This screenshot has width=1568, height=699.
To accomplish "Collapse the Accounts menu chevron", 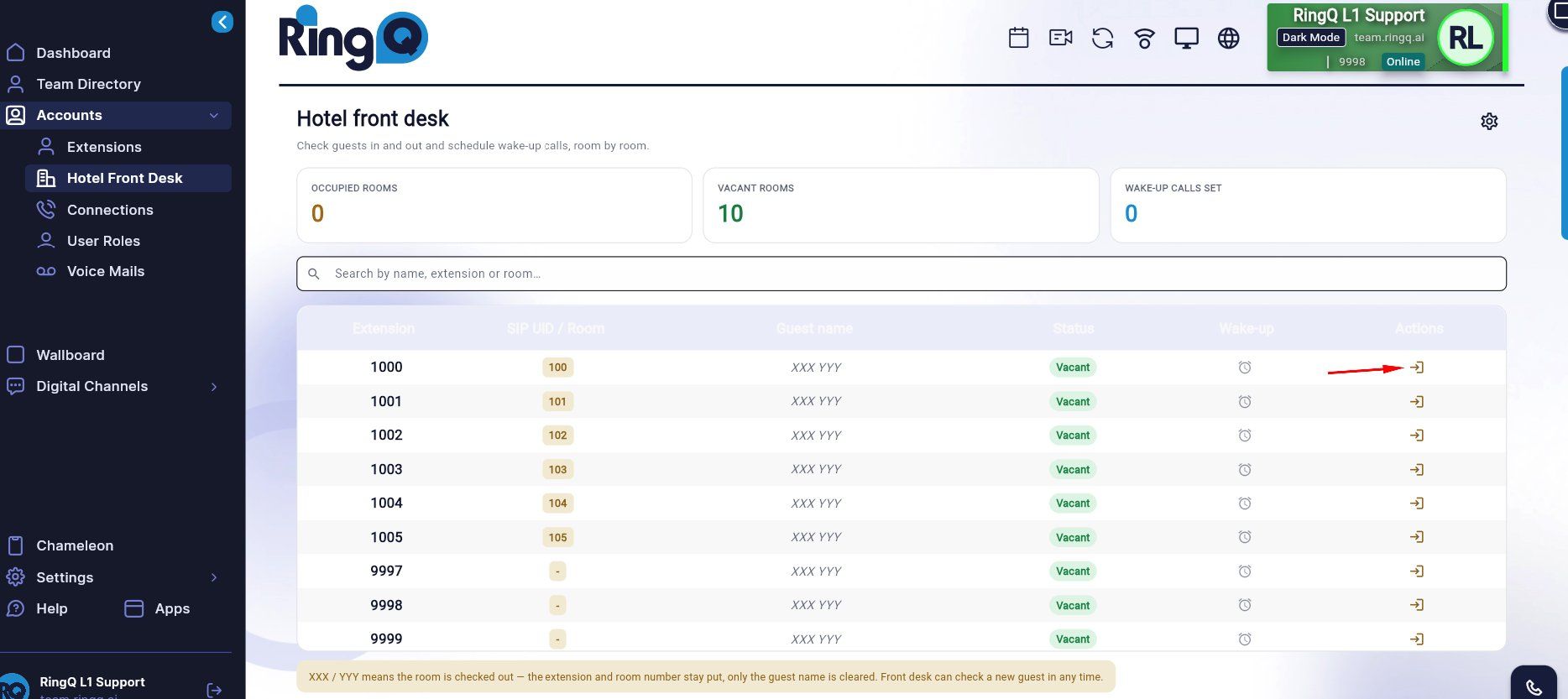I will 214,116.
